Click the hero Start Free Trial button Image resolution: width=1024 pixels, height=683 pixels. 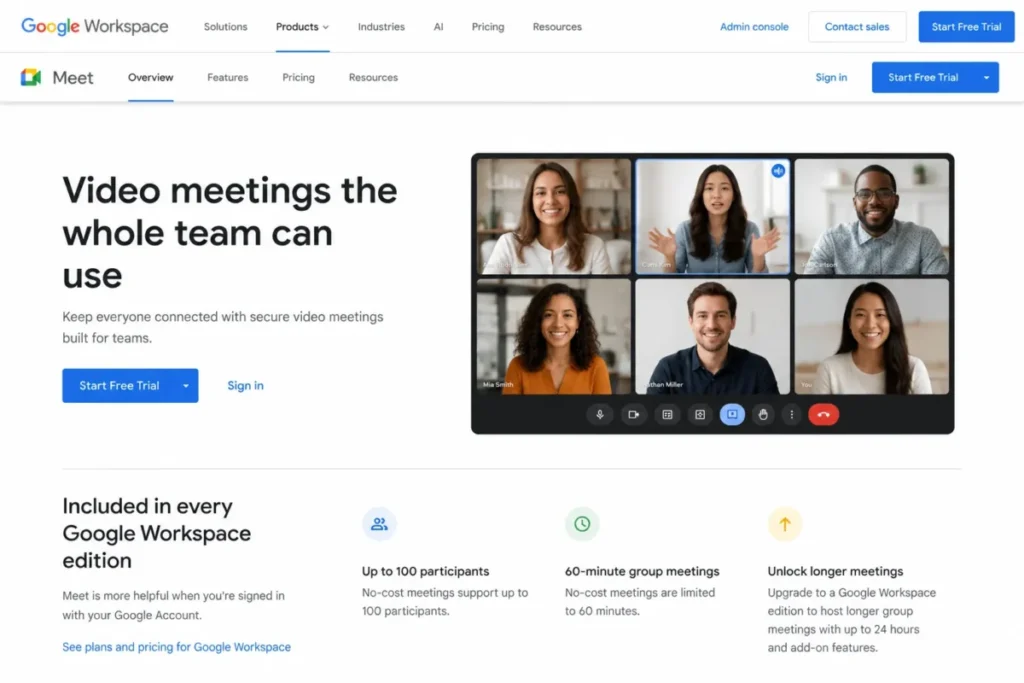click(119, 385)
